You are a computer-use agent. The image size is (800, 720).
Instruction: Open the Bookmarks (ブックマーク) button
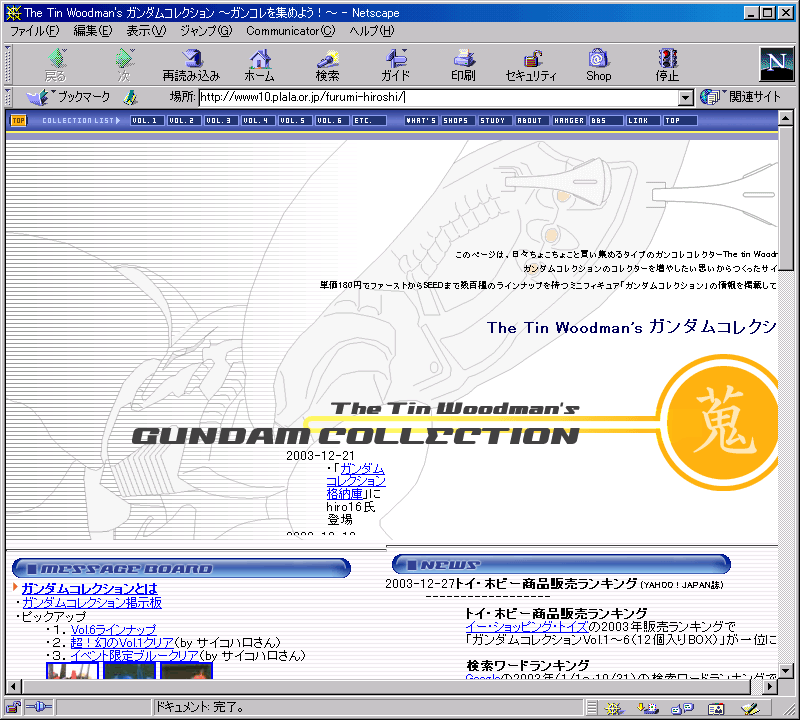[68, 96]
